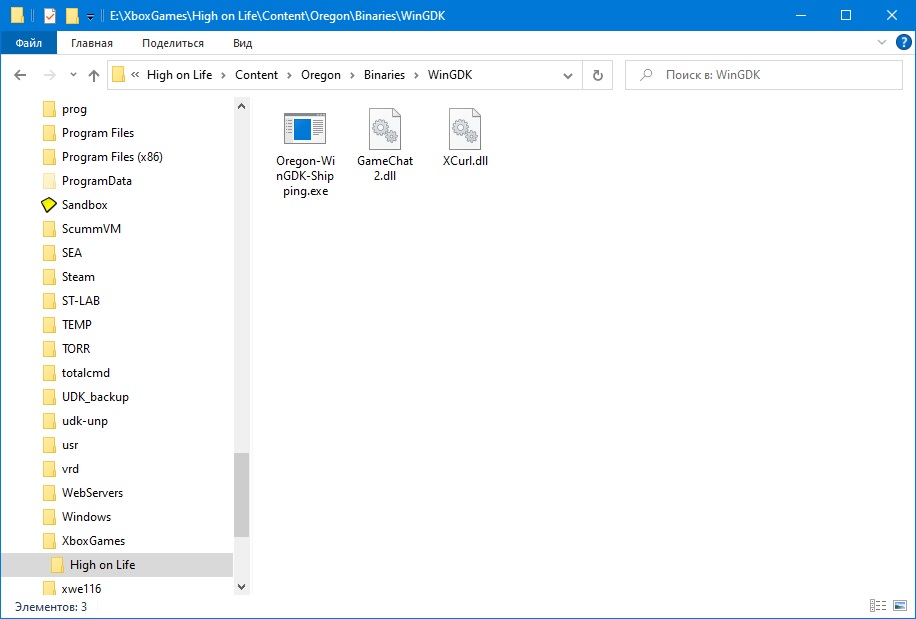
Task: Select the GameChat2.dll file icon
Action: click(384, 128)
